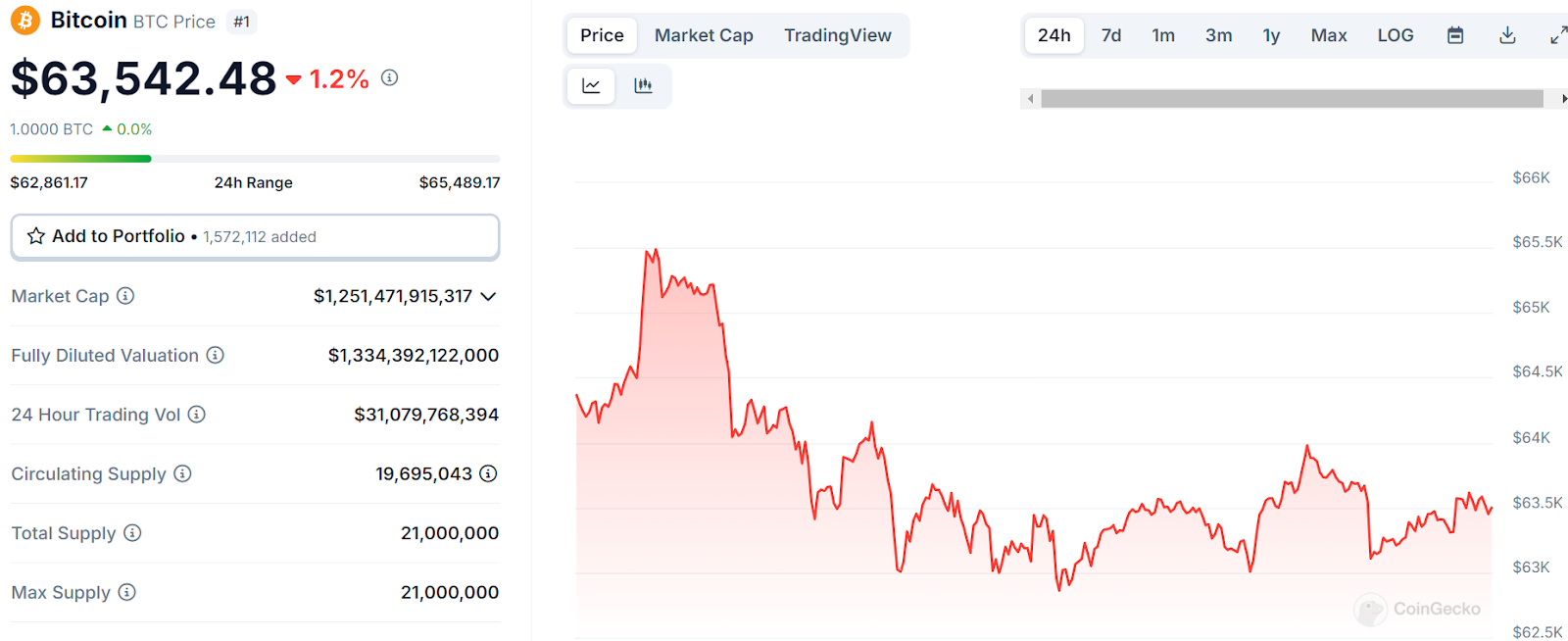Image resolution: width=1568 pixels, height=641 pixels.
Task: Select the Max timeframe option
Action: (1328, 34)
